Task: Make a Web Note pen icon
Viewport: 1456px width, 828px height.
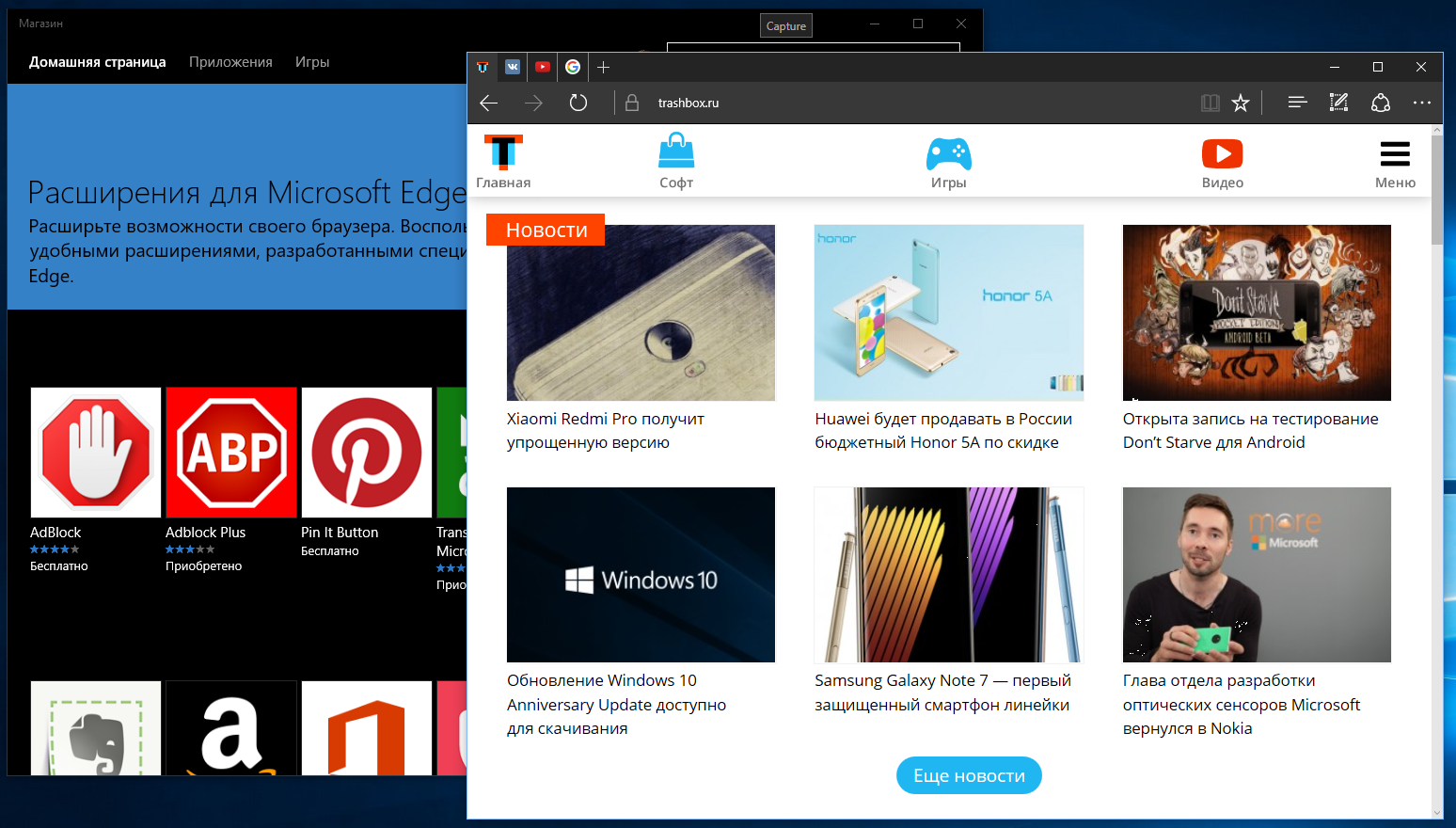Action: point(1338,103)
